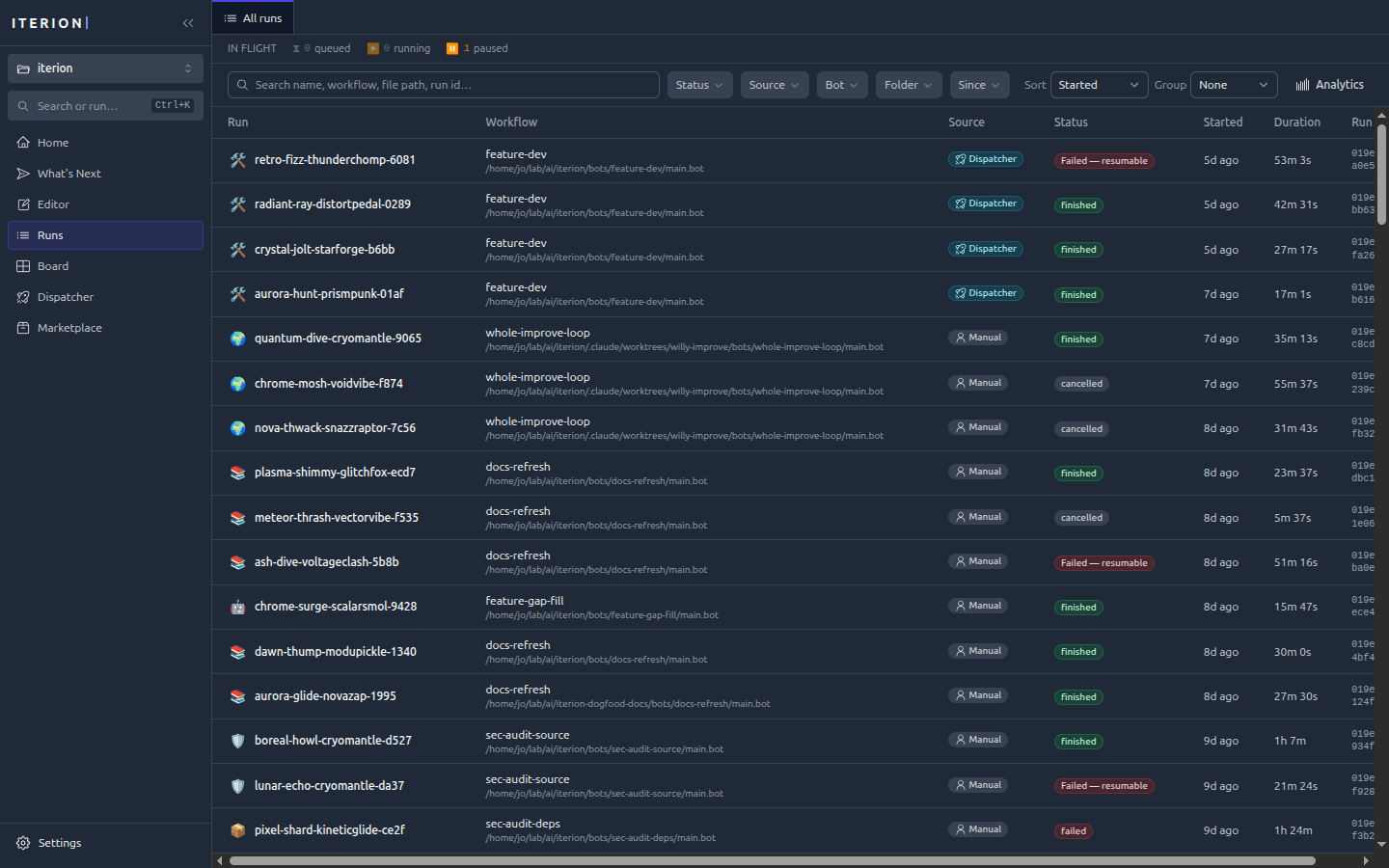Click the books icon of ash-dive-voltageclash-5b8b
This screenshot has height=868, width=1389.
point(238,562)
